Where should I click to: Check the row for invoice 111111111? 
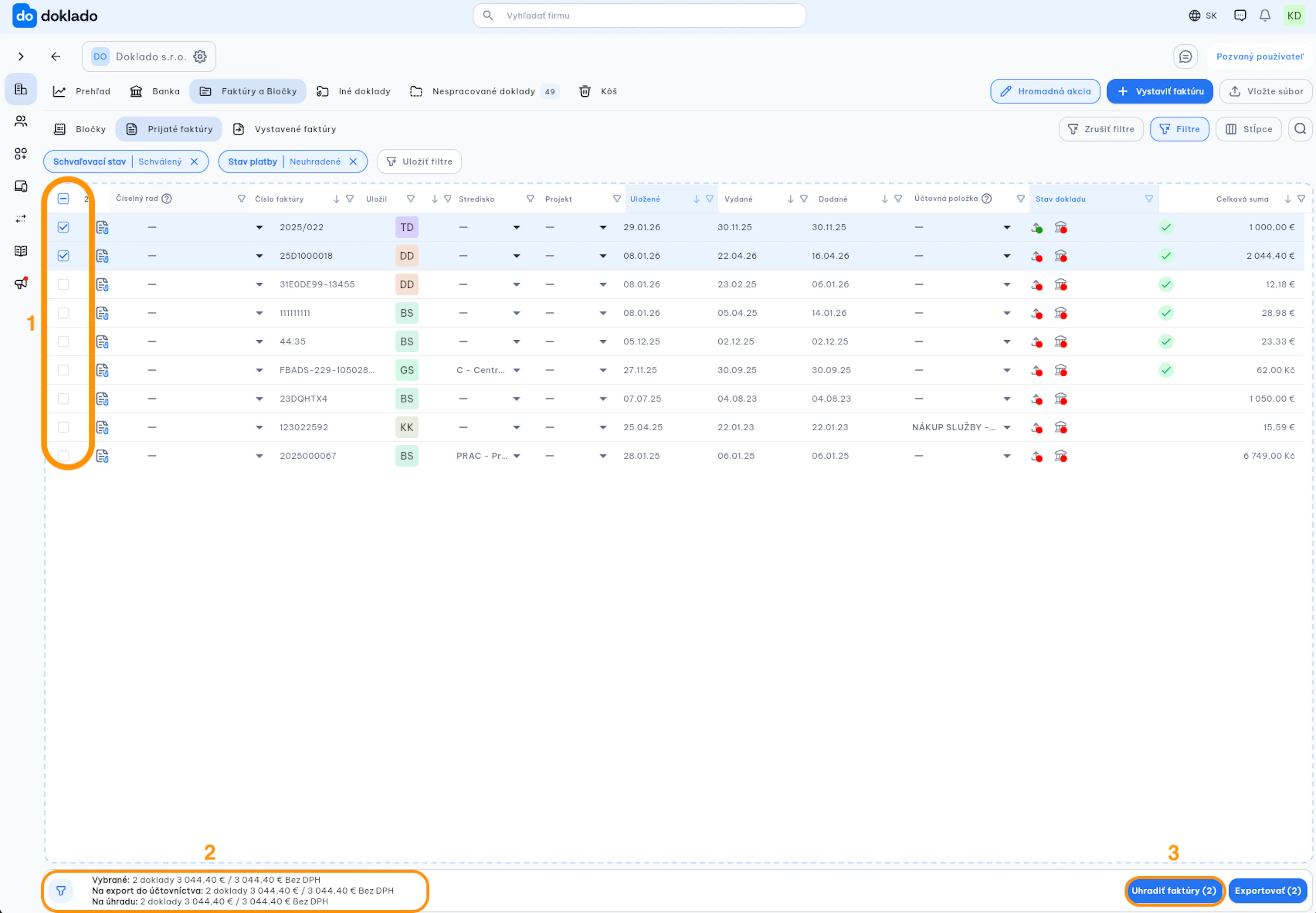point(63,313)
